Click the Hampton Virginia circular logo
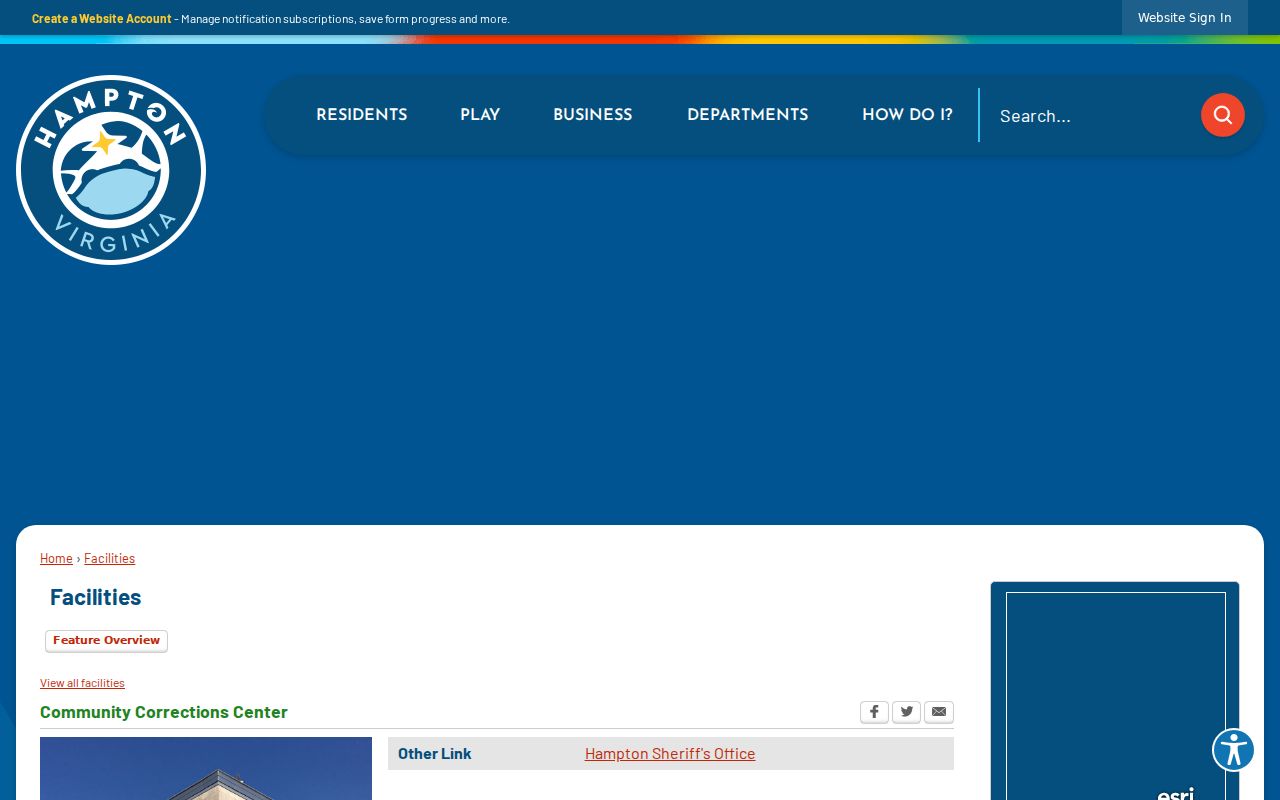1280x800 pixels. click(111, 170)
